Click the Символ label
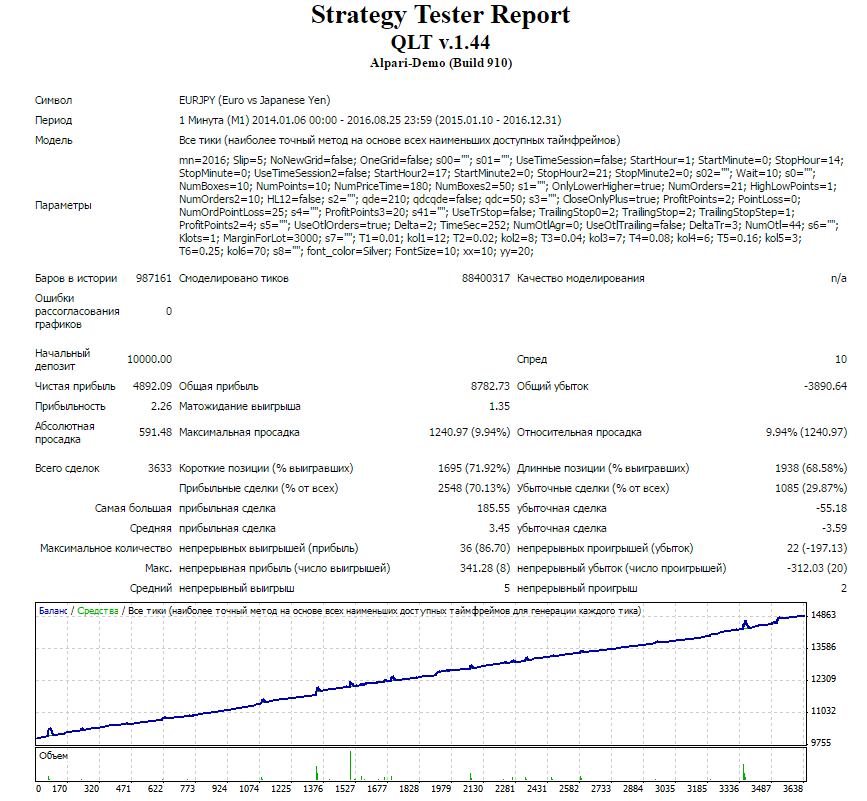Image resolution: width=867 pixels, height=801 pixels. [x=53, y=100]
